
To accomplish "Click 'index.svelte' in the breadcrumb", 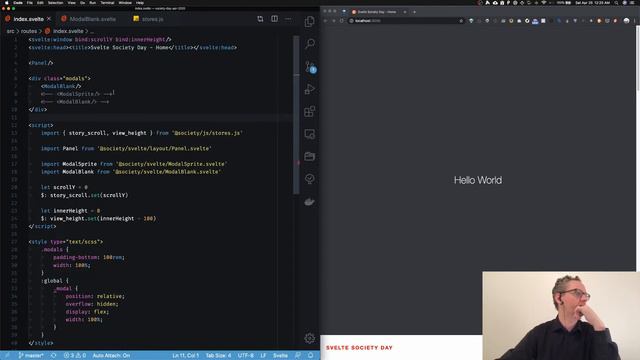I will click(68, 31).
